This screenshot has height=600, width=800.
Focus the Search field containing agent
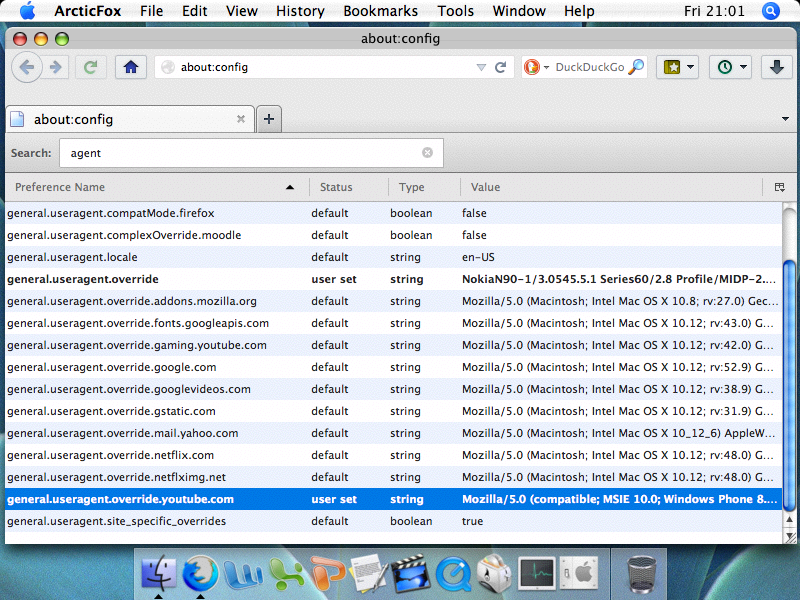pos(251,153)
